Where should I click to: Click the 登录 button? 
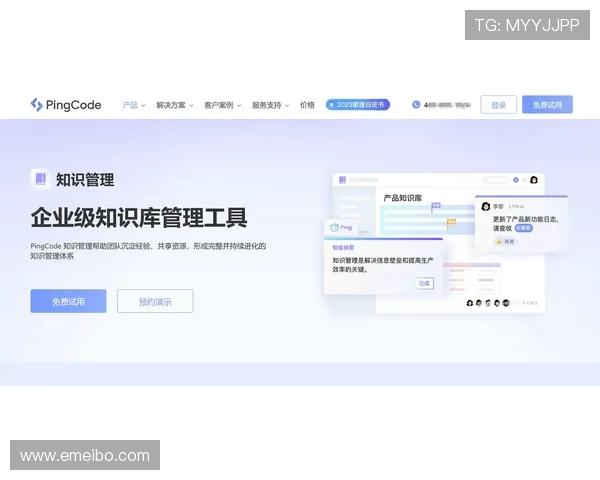coord(499,104)
